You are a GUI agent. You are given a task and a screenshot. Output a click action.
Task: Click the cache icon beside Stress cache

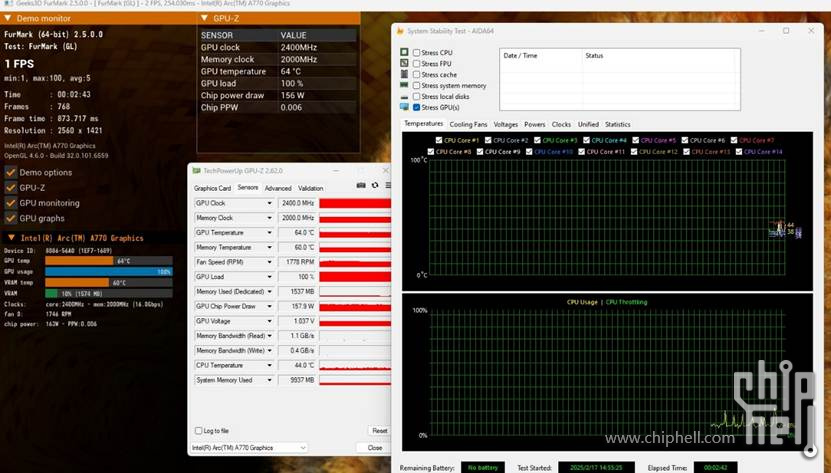pos(404,74)
